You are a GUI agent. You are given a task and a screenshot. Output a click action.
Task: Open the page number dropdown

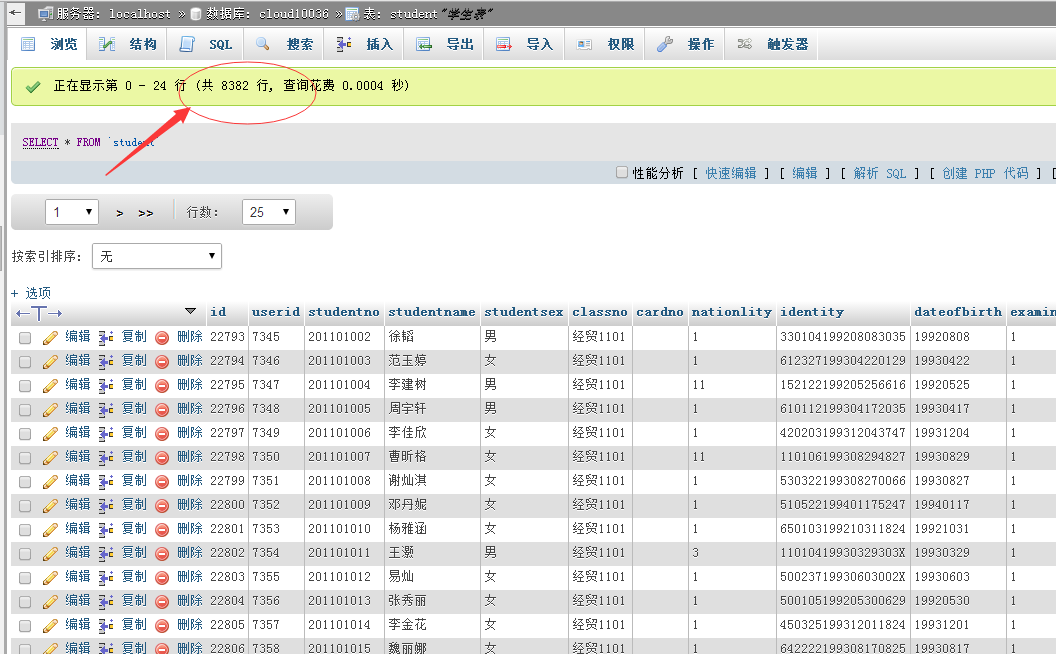pos(72,212)
